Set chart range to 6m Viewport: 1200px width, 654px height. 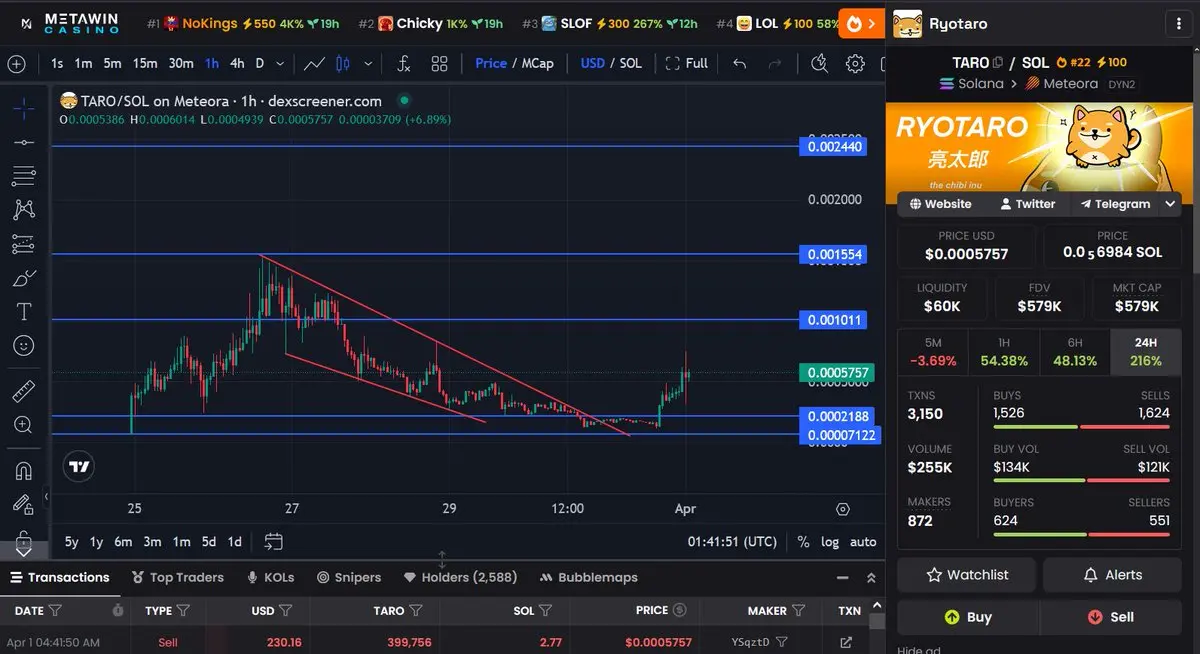(x=123, y=542)
